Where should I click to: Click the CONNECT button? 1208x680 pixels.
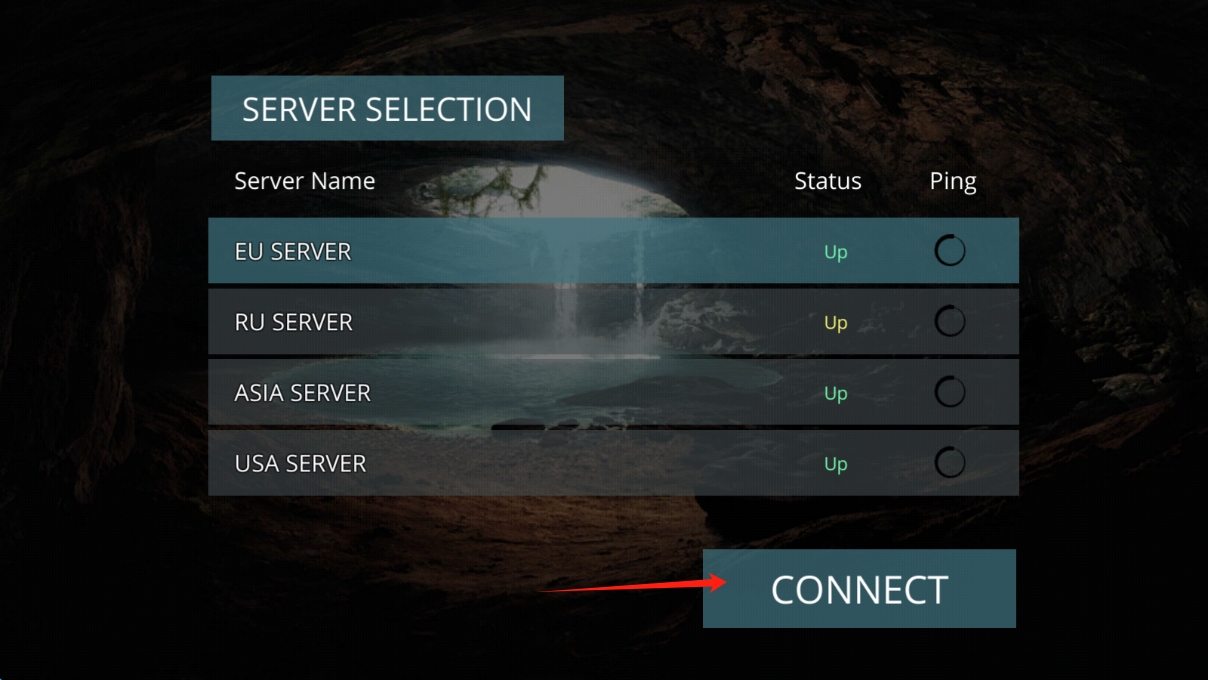[x=859, y=589]
